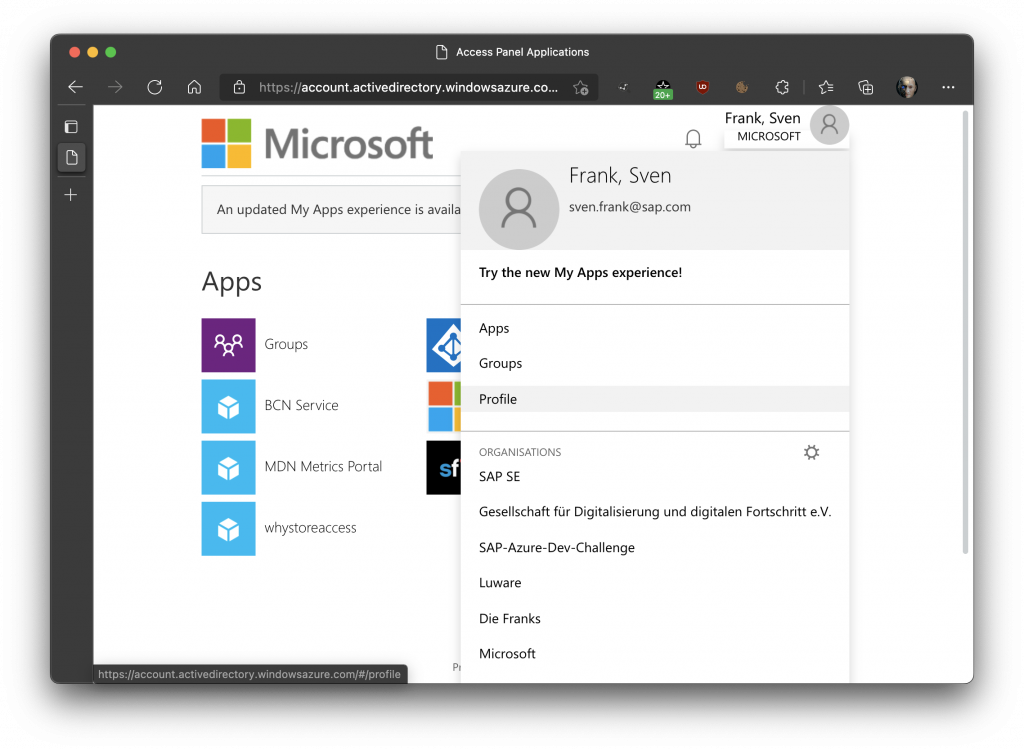Image resolution: width=1024 pixels, height=750 pixels.
Task: Open browser Settings and more menu
Action: [x=948, y=87]
